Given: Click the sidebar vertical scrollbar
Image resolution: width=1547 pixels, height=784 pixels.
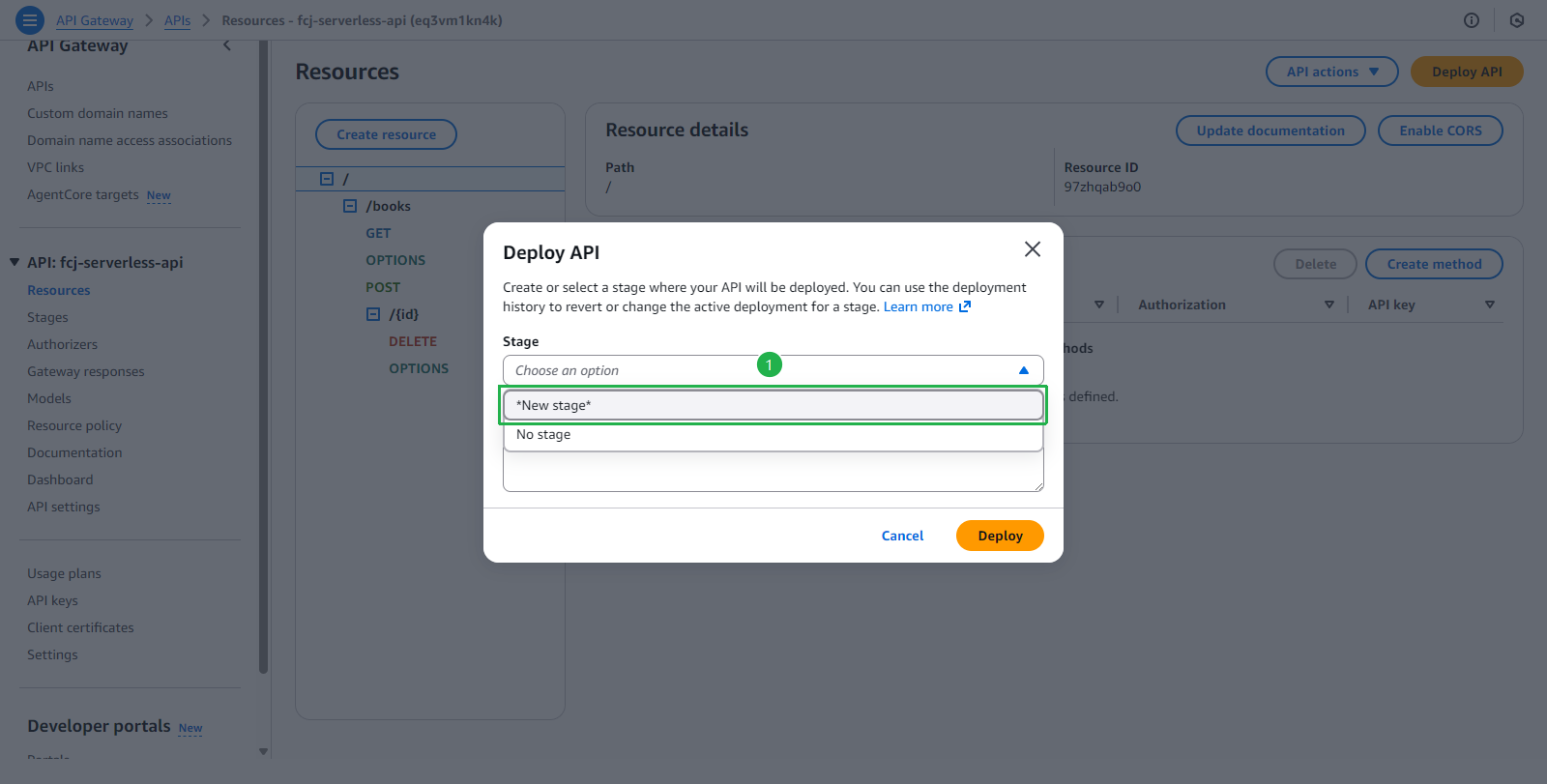Looking at the screenshot, I should pyautogui.click(x=263, y=358).
